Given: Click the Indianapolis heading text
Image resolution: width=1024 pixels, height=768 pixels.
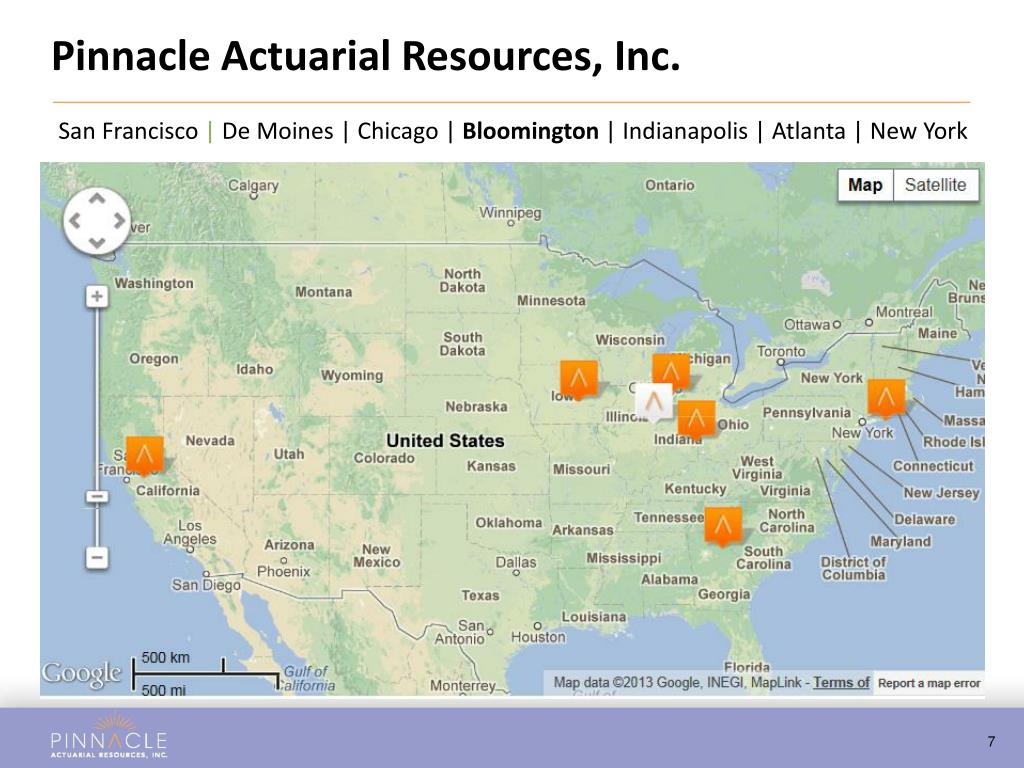Looking at the screenshot, I should pyautogui.click(x=685, y=131).
